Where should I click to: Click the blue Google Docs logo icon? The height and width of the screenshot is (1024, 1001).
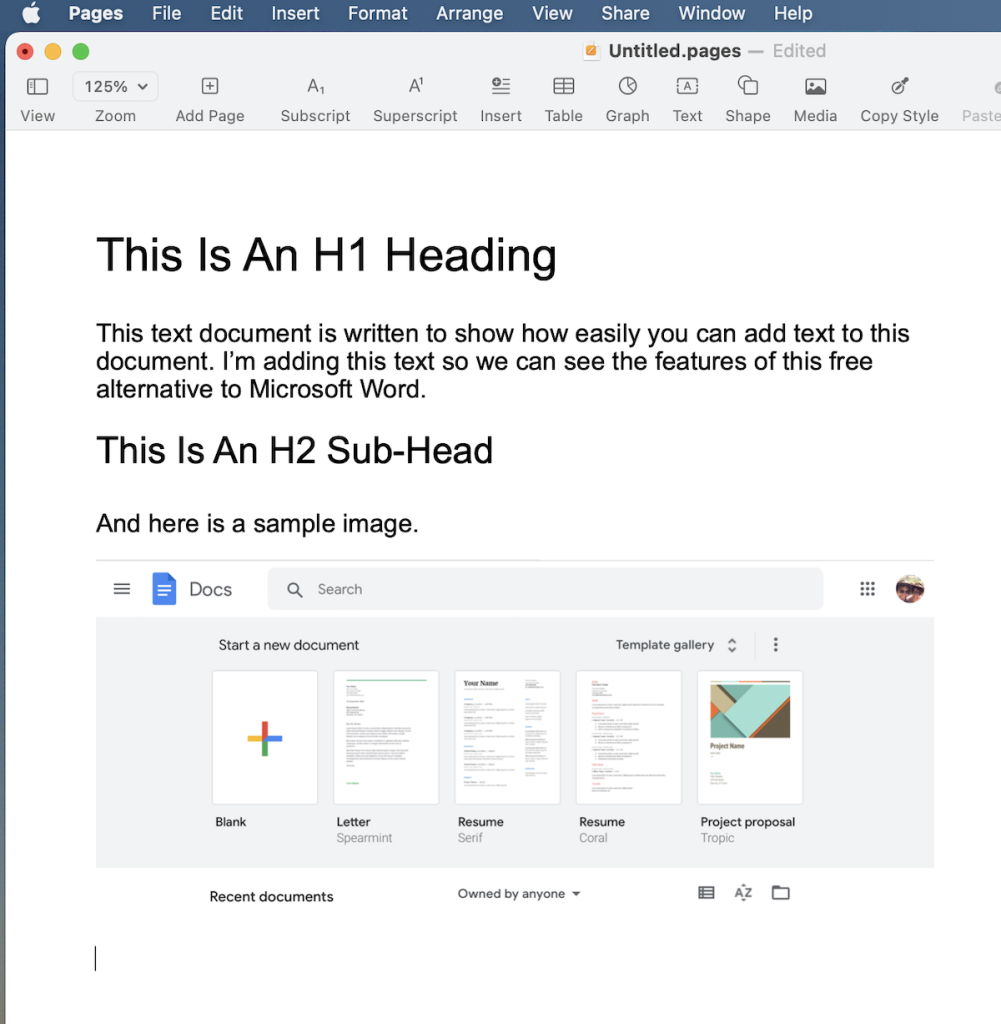click(164, 588)
